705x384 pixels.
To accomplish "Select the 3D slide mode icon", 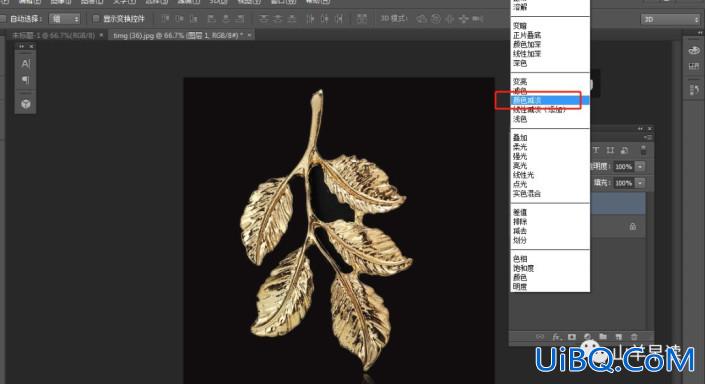I will (464, 19).
